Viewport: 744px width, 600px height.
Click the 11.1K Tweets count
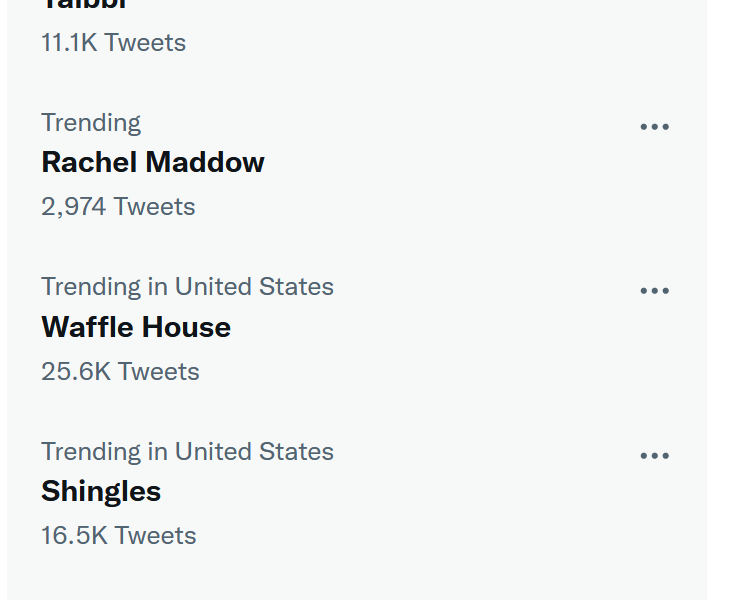point(113,42)
